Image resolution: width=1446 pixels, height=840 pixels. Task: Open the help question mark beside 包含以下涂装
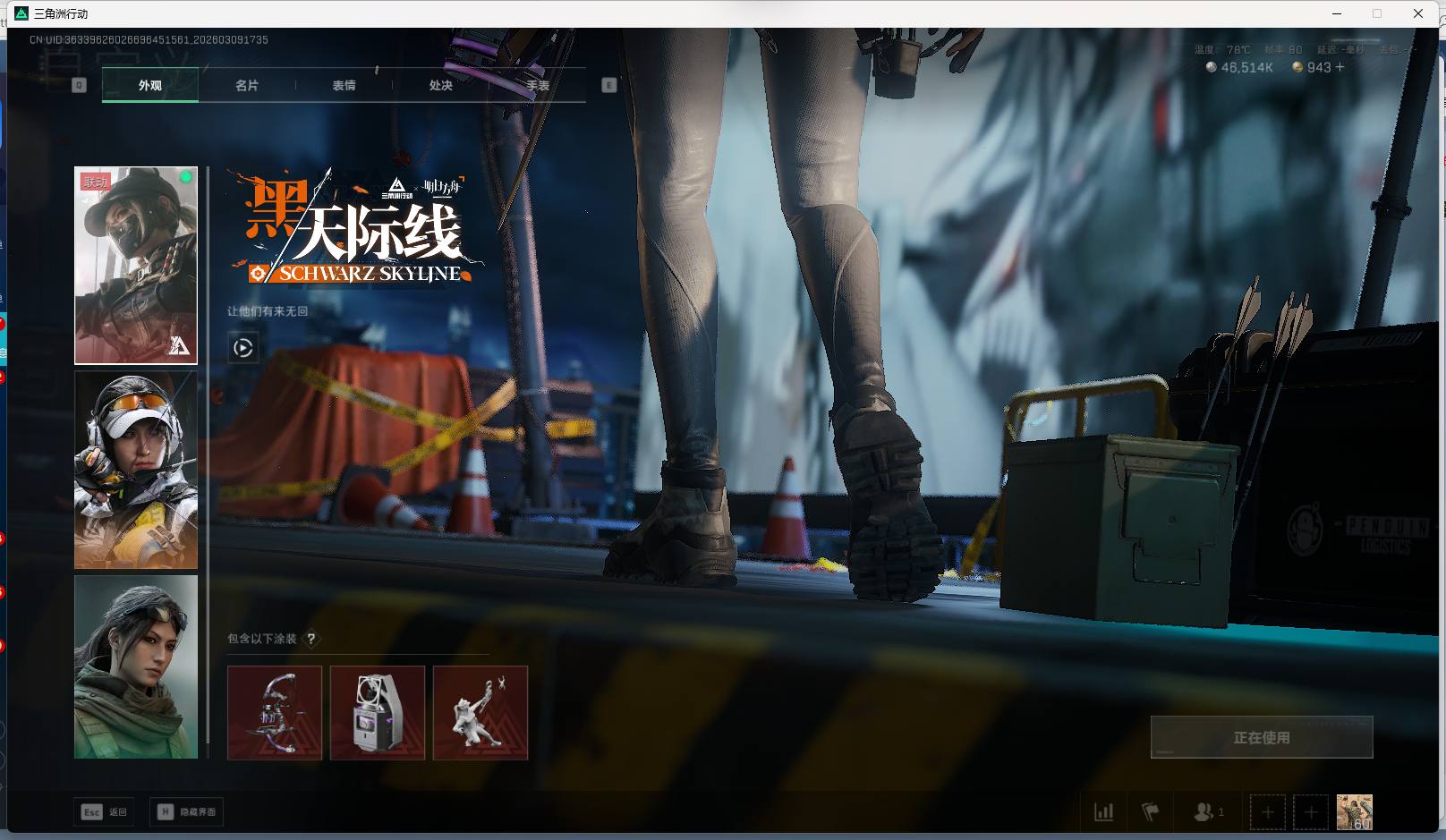pyautogui.click(x=311, y=639)
